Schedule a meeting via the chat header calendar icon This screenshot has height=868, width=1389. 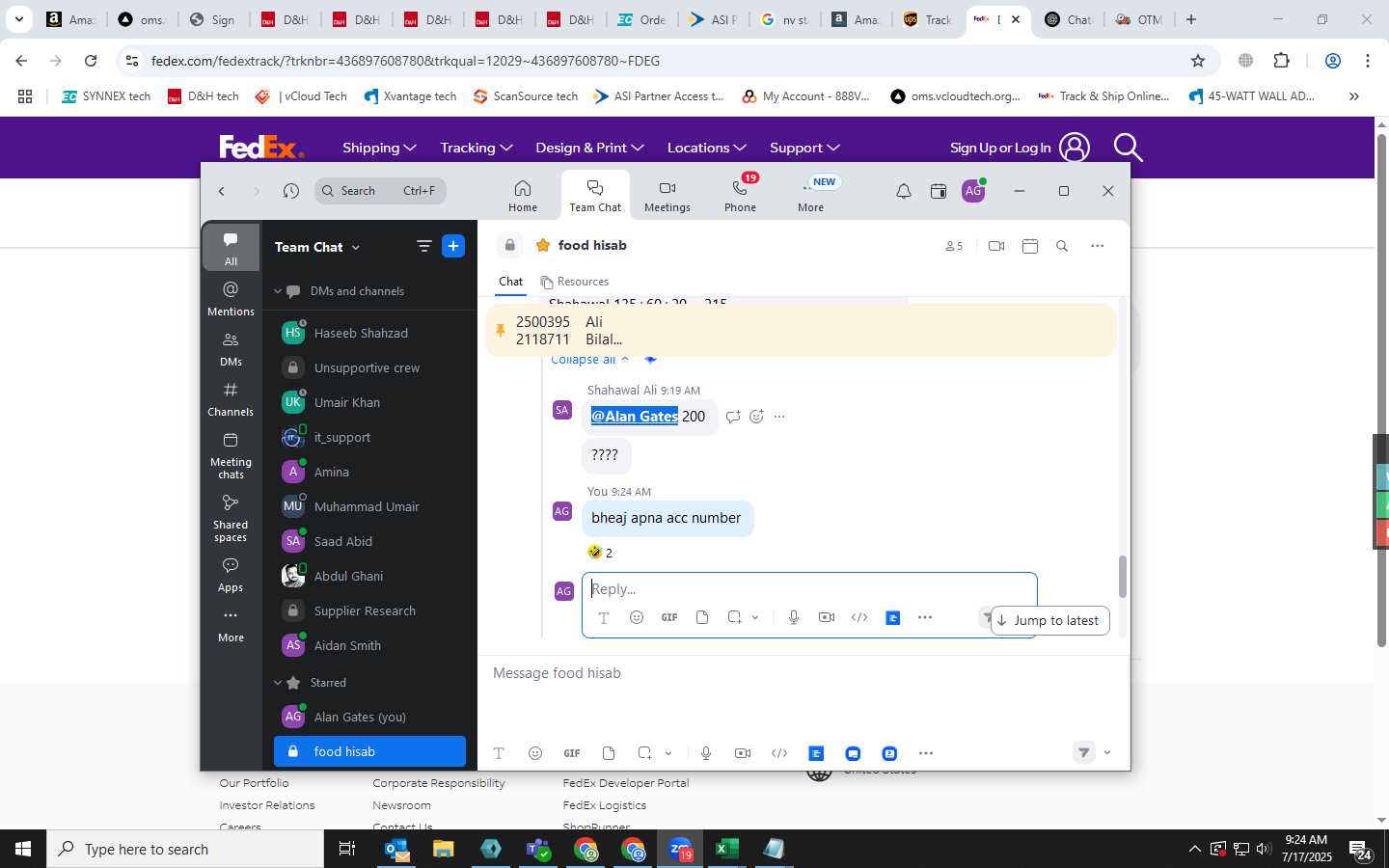click(x=1029, y=246)
